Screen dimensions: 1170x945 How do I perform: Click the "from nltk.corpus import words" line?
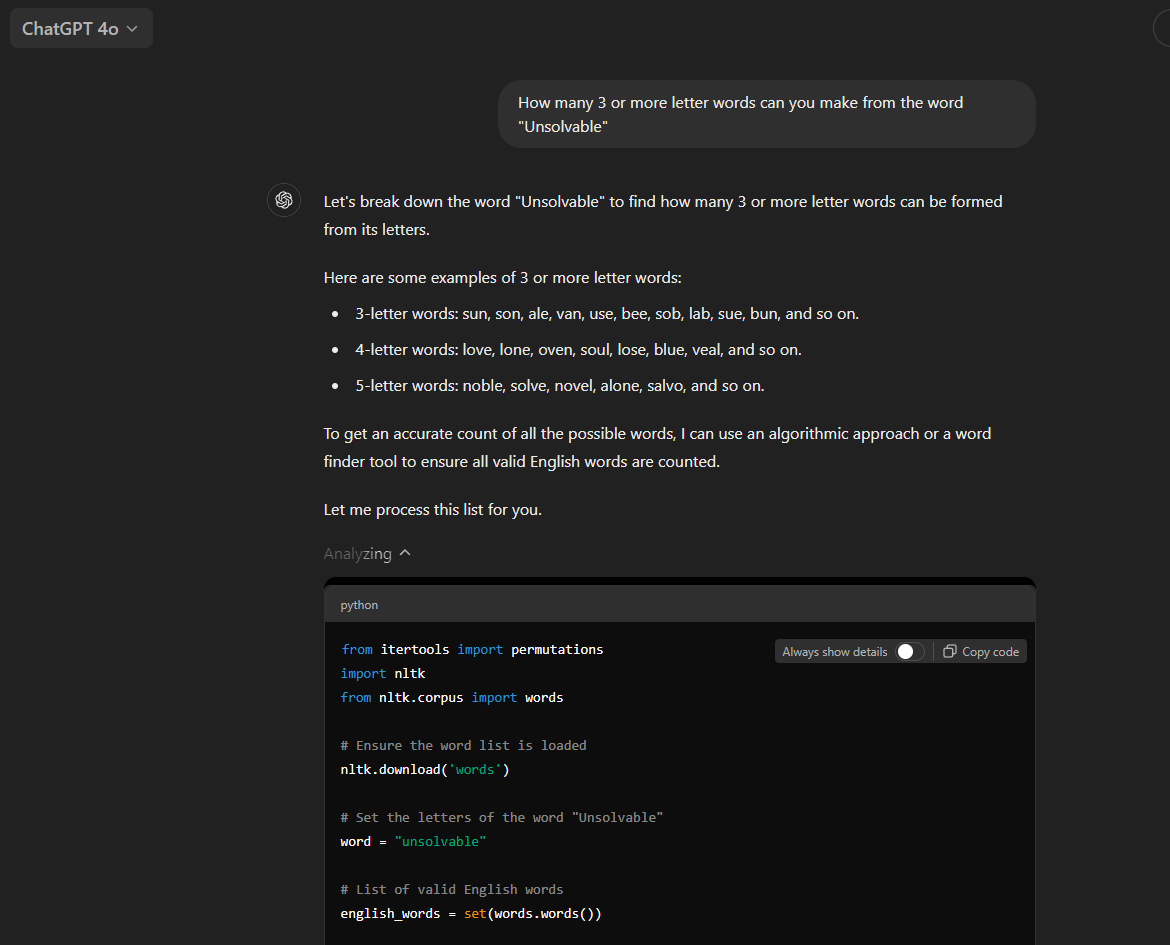tap(452, 697)
